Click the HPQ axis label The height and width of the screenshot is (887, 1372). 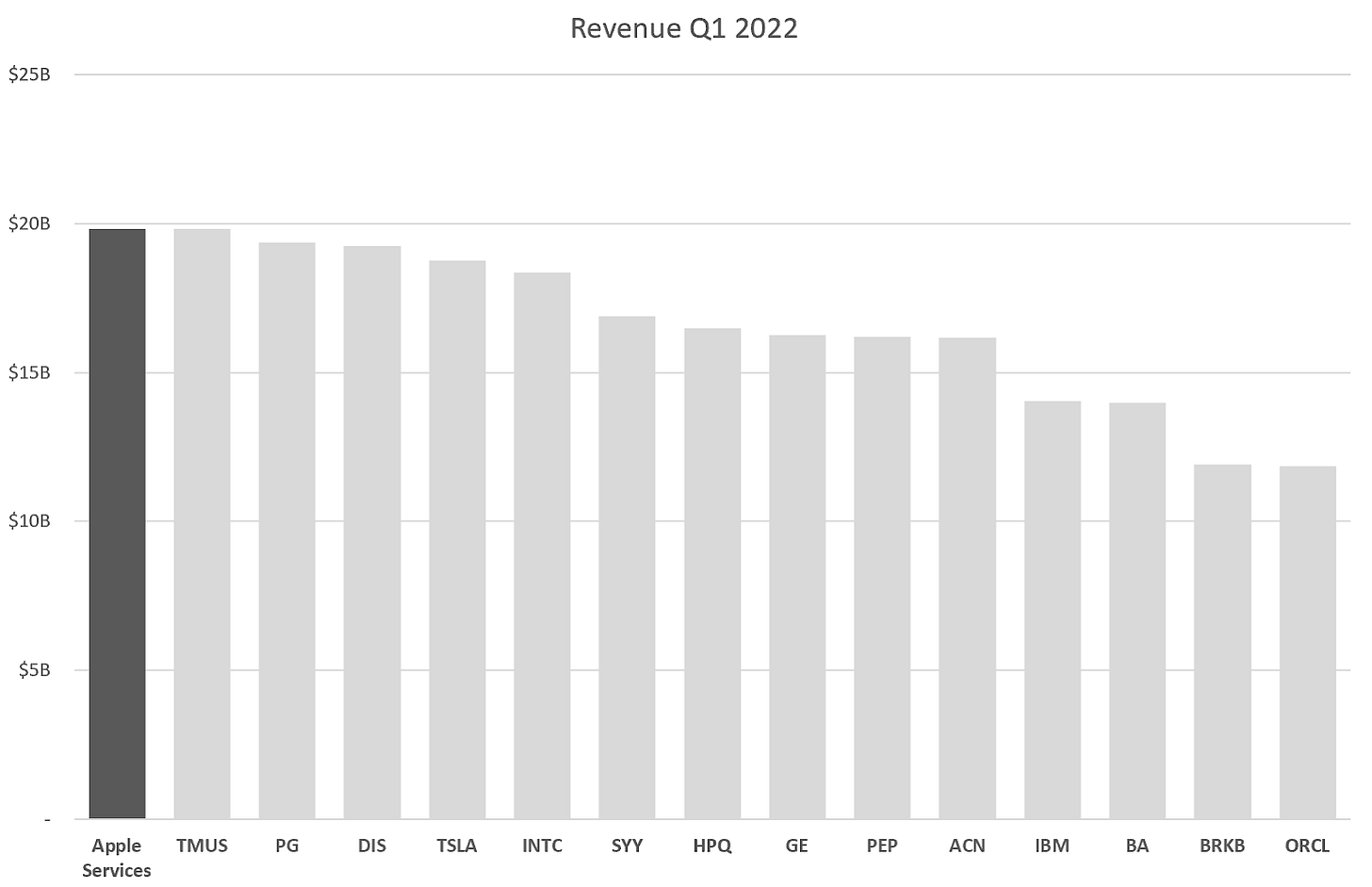tap(712, 846)
